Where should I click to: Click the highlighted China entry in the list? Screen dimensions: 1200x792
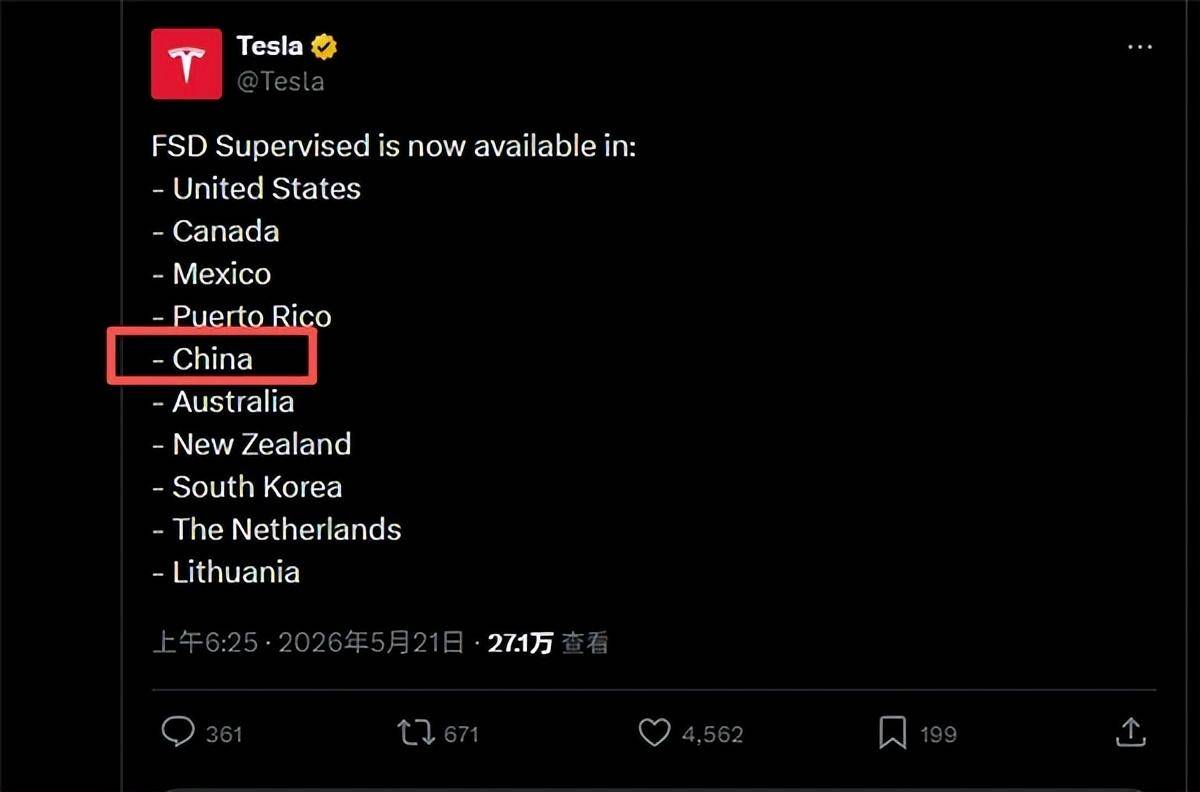point(212,359)
